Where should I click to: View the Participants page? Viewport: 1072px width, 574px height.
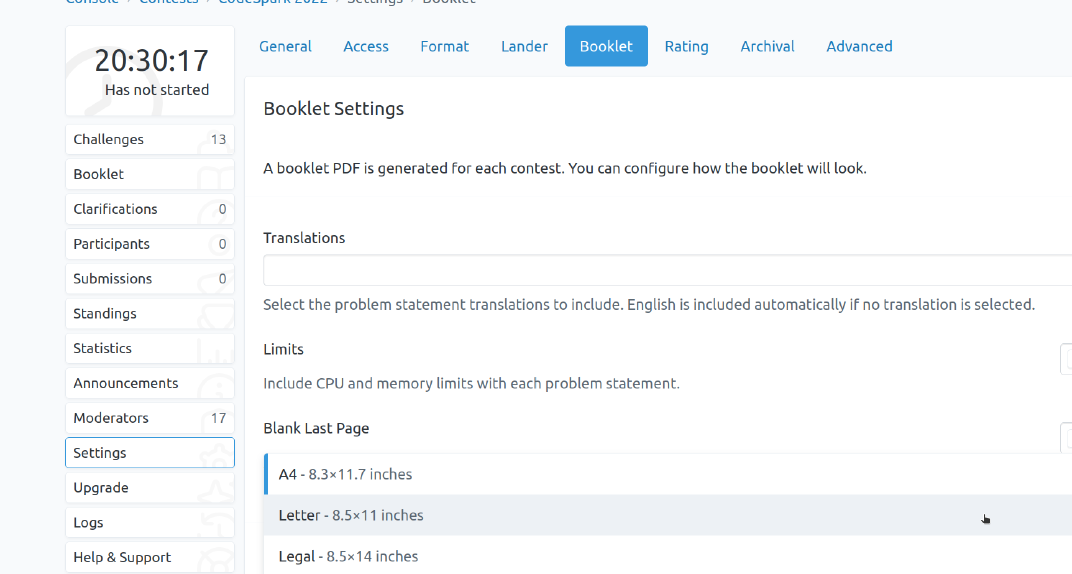pos(149,244)
